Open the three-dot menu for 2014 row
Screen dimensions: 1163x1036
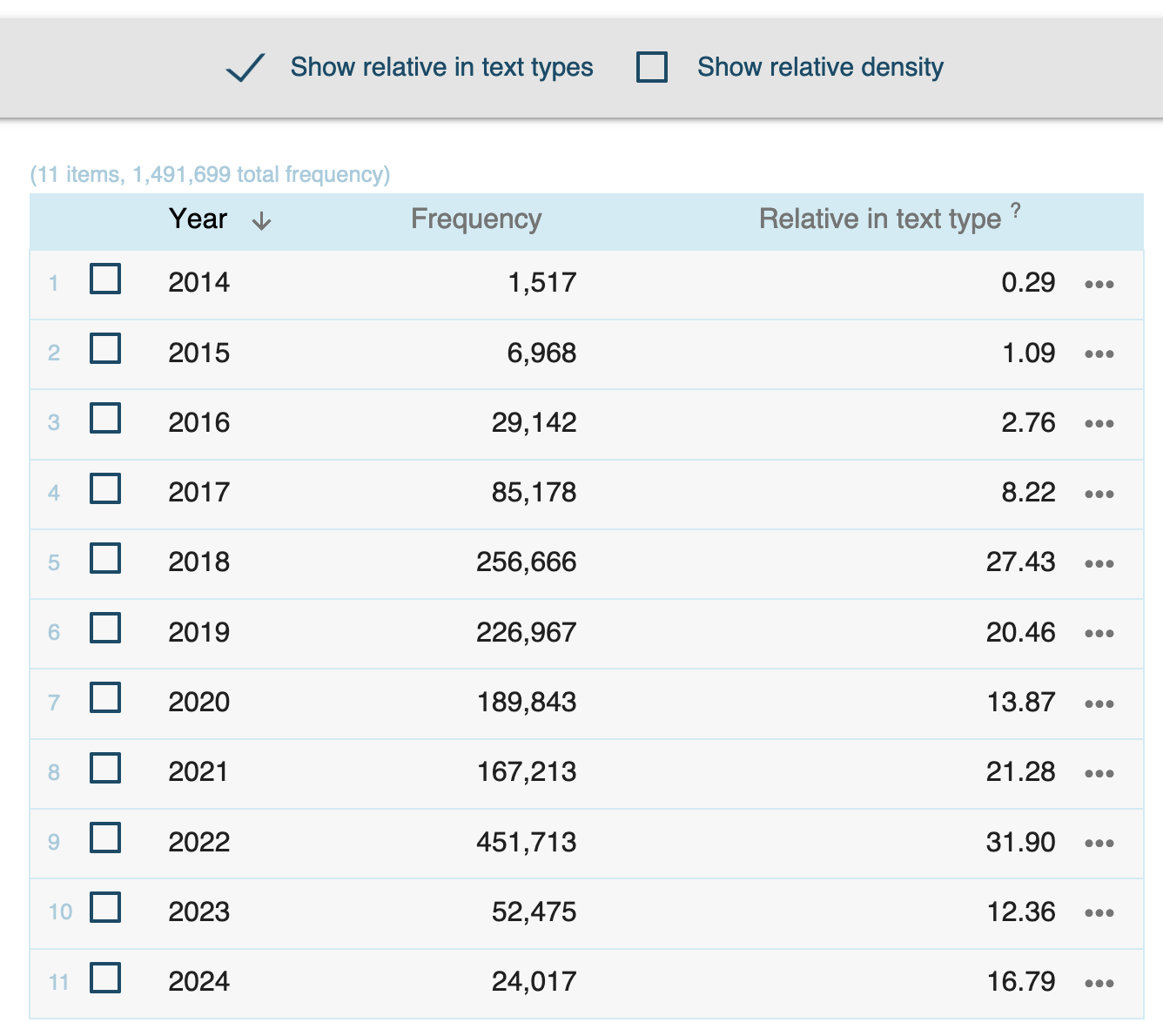[x=1099, y=285]
